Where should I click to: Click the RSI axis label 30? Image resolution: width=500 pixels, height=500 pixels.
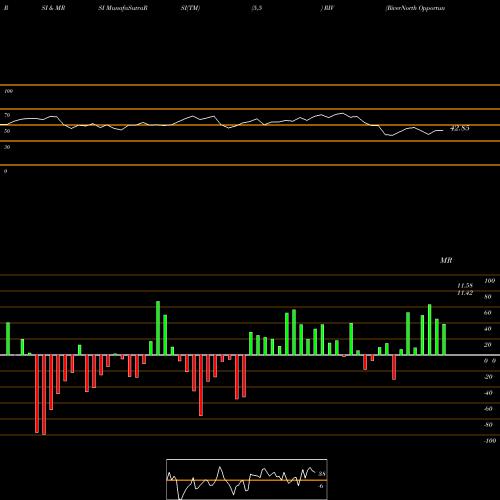click(x=7, y=147)
